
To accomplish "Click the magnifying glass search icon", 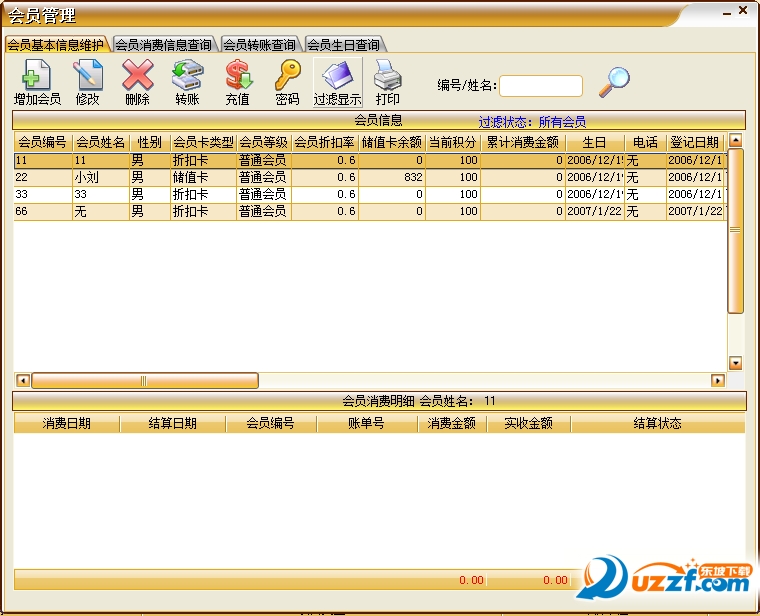I will [x=614, y=82].
